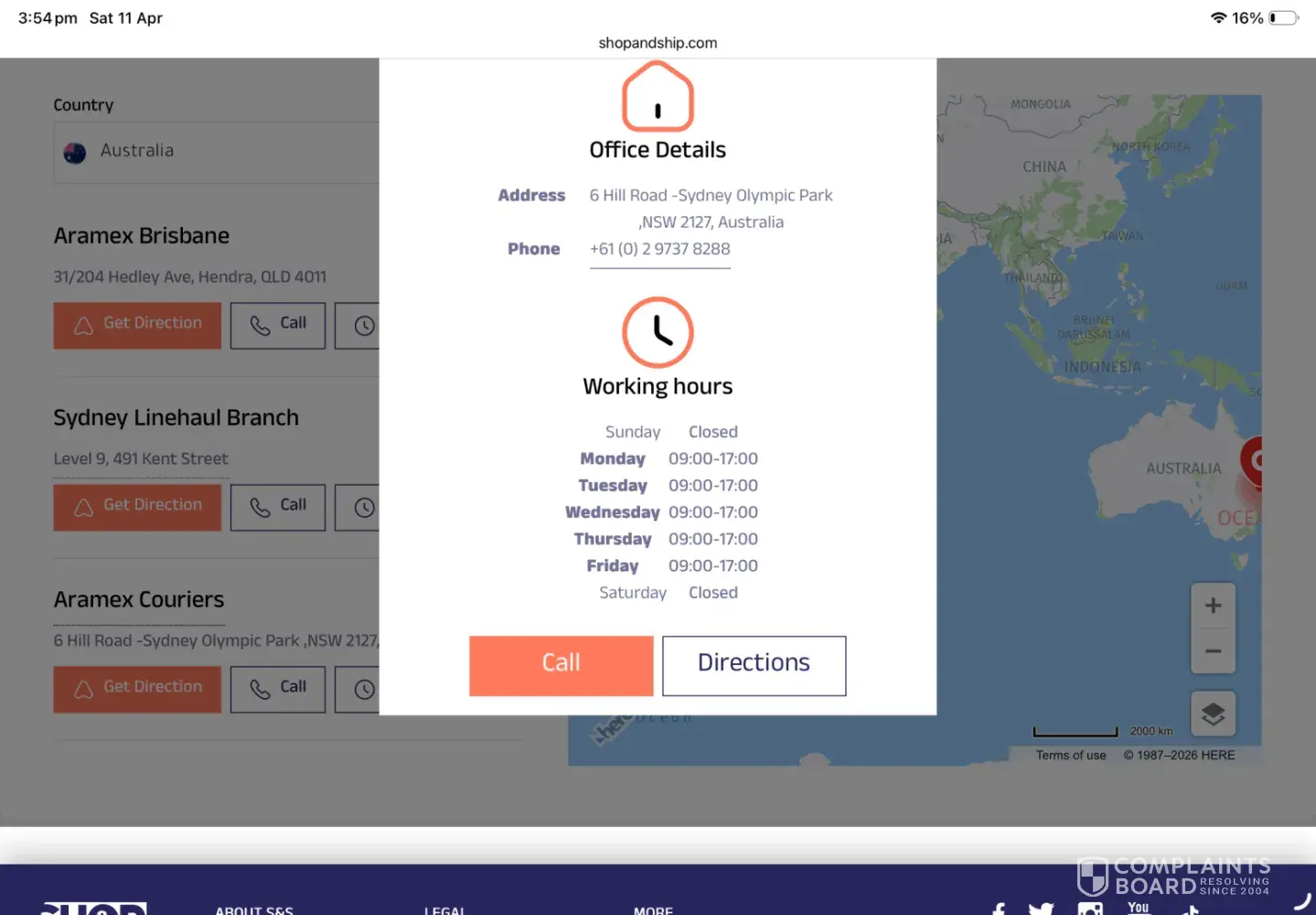This screenshot has width=1316, height=915.
Task: Expand the Country dropdown showing Australia
Action: click(217, 152)
